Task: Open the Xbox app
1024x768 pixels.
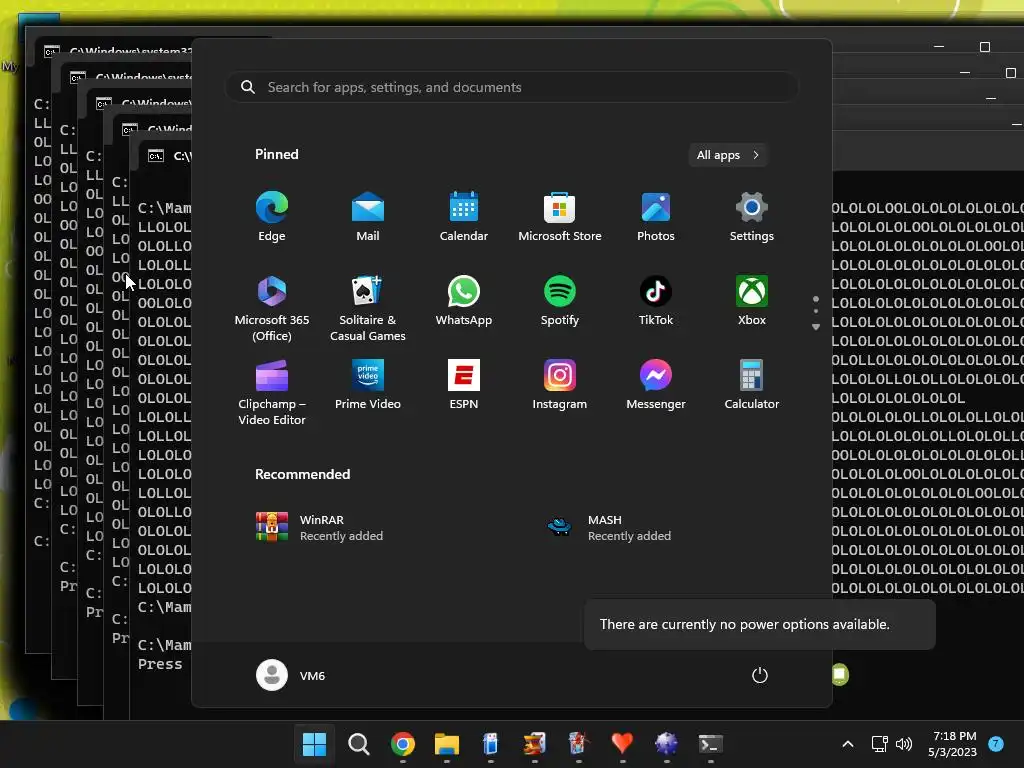Action: coord(752,301)
